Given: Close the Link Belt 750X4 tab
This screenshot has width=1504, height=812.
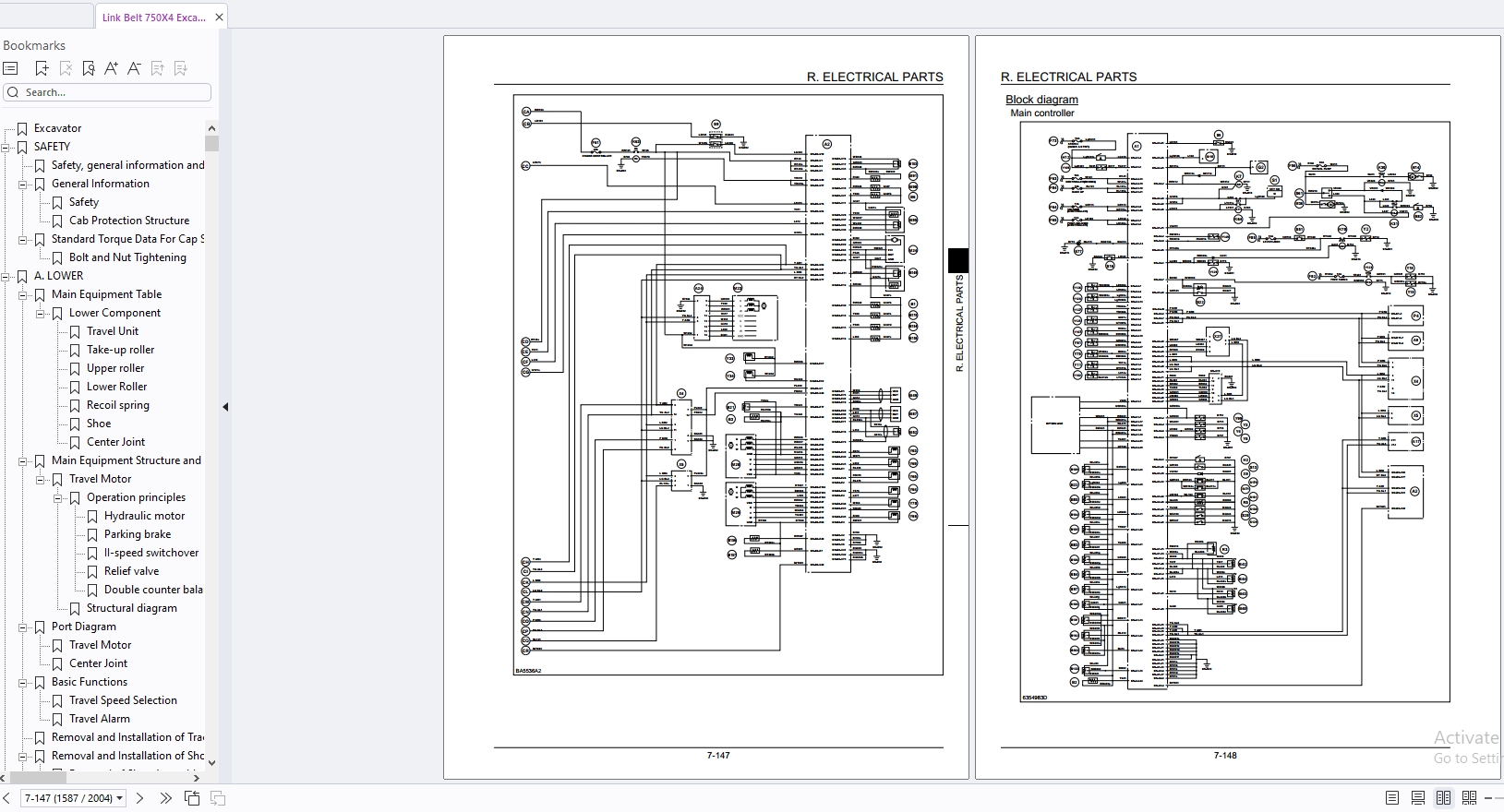Looking at the screenshot, I should click(219, 17).
